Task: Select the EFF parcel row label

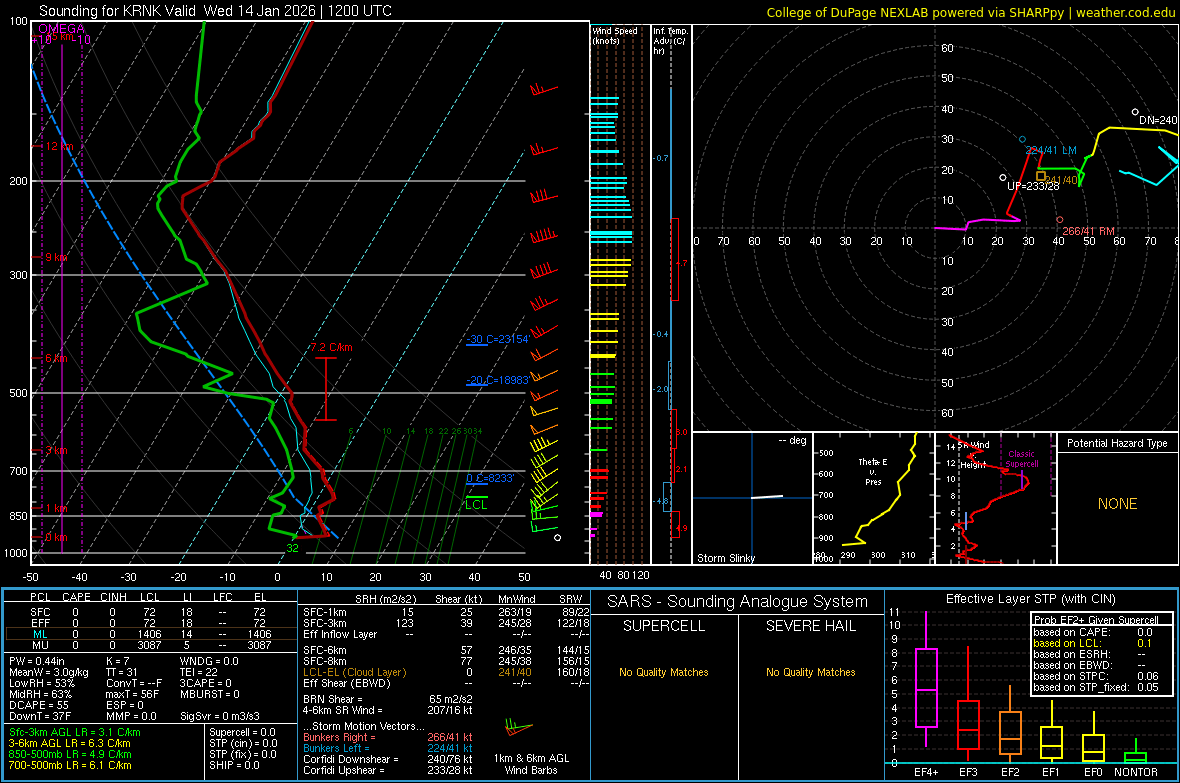Action: point(40,623)
